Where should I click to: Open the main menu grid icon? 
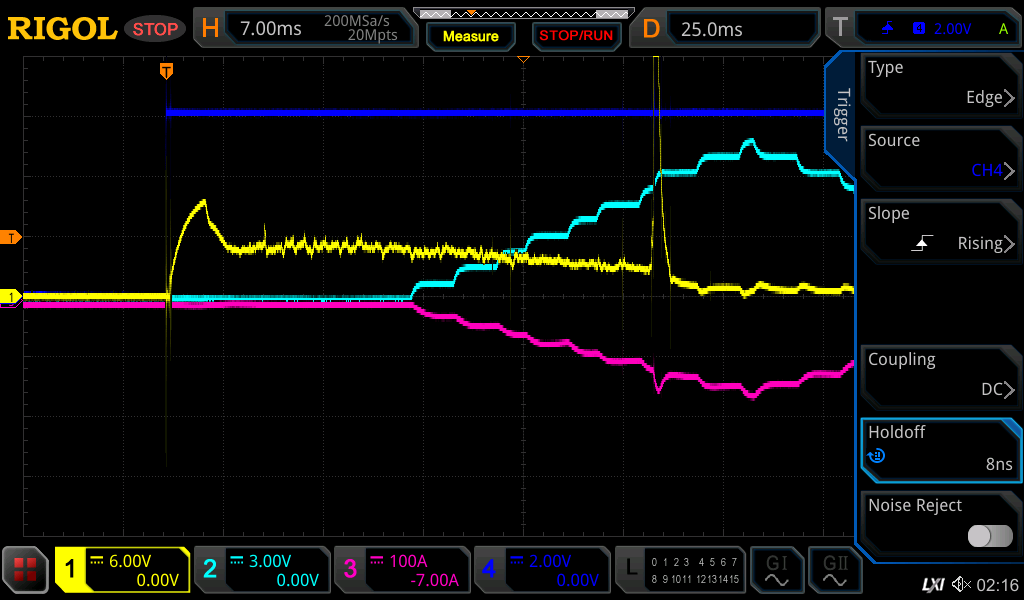[25, 570]
